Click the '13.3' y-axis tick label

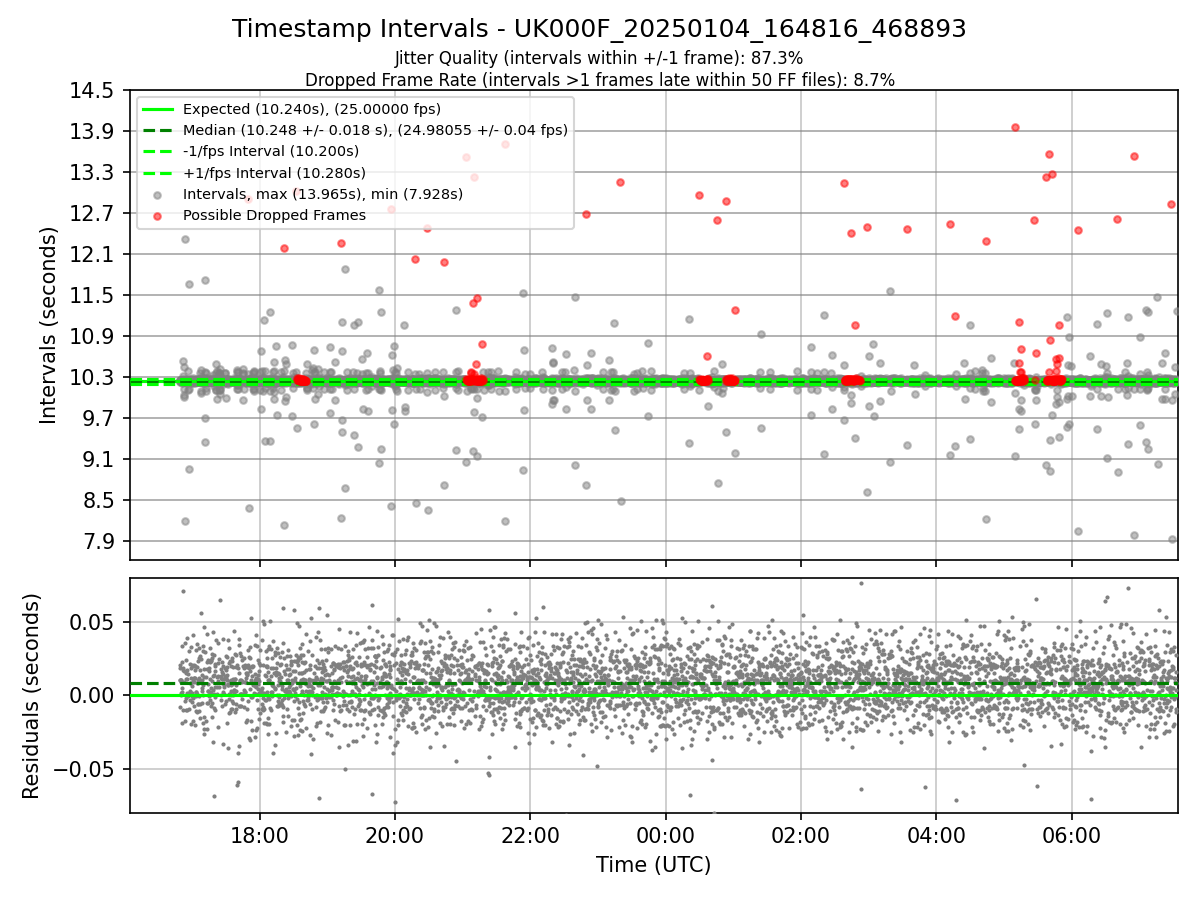92,172
